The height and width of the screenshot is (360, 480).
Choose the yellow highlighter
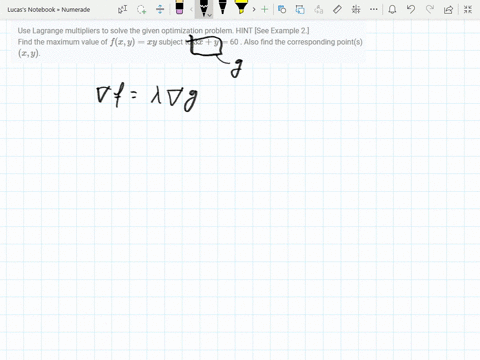pos(241,7)
